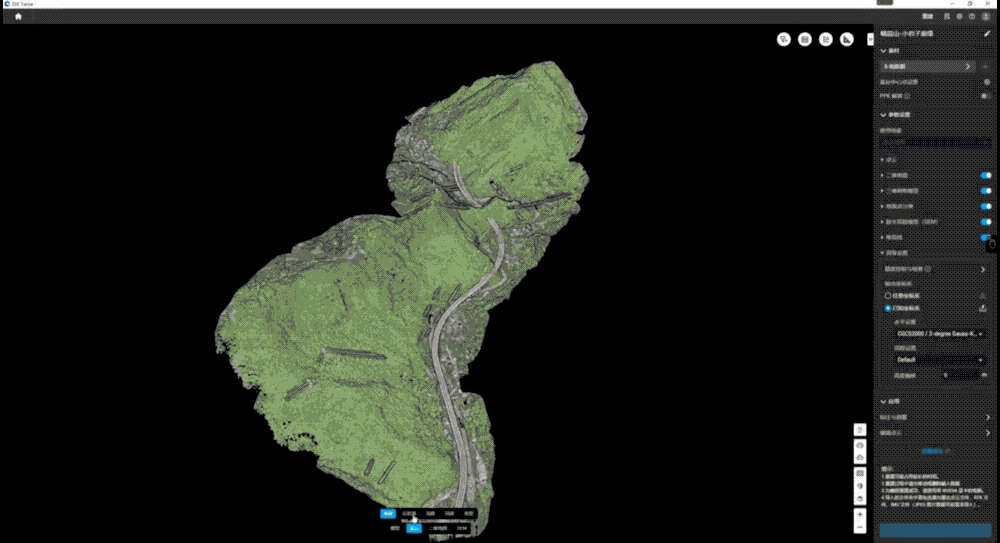The width and height of the screenshot is (1000, 543).
Task: Toggle the 二维地图 reconstruction switch
Action: 986,175
